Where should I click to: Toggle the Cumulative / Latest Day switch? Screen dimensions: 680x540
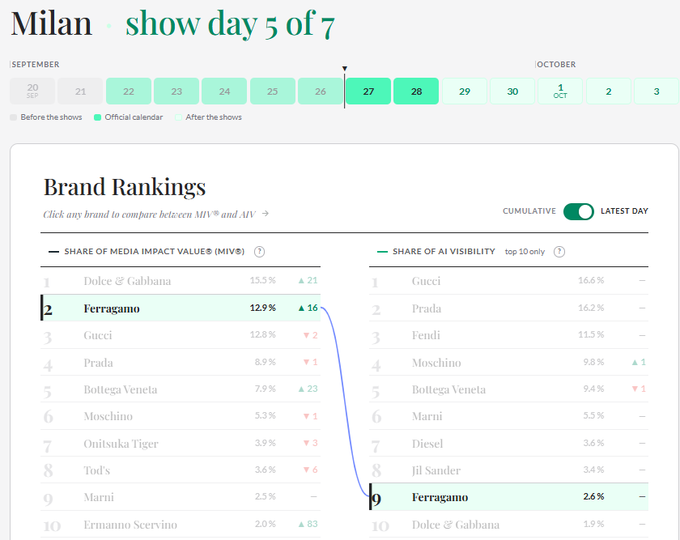(578, 212)
